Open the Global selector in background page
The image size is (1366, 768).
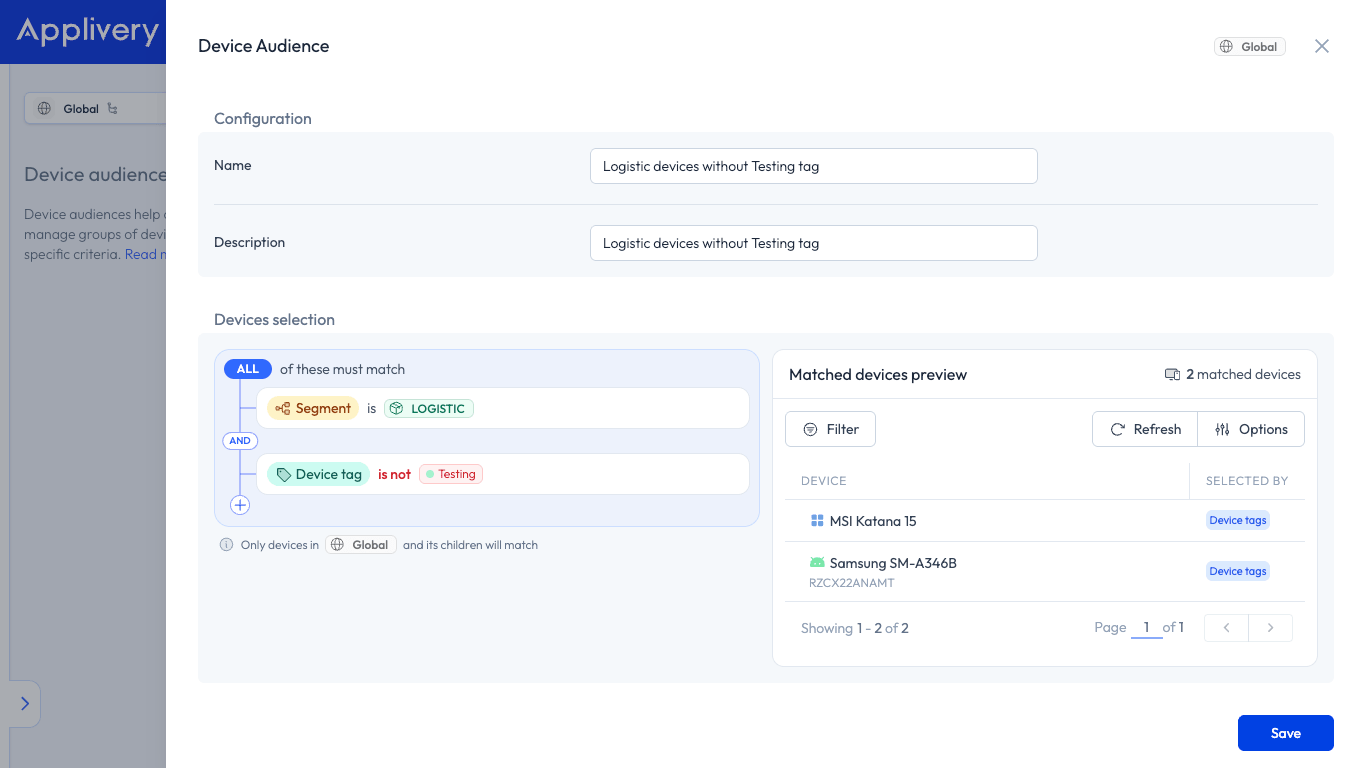tap(94, 109)
